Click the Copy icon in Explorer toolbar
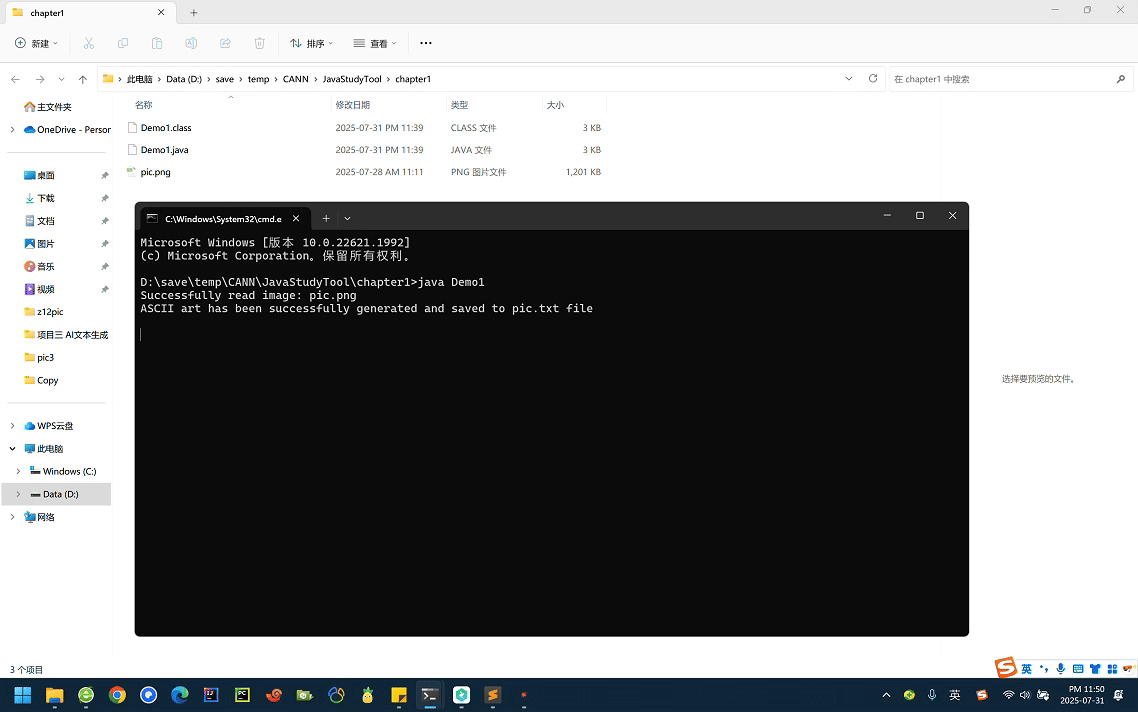Screen dimensions: 1138x712 (123, 44)
